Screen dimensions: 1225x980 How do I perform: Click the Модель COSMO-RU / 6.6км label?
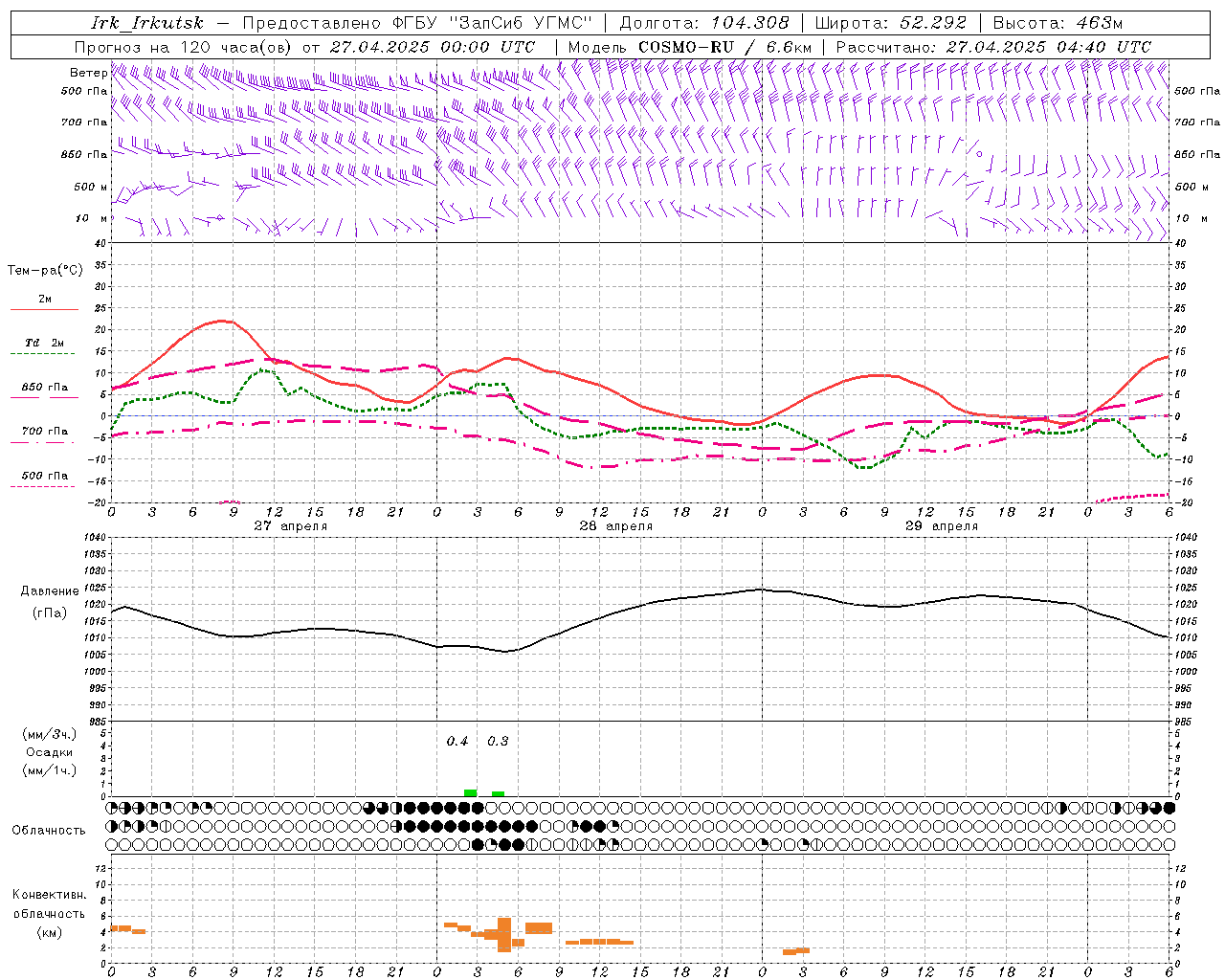point(689,47)
